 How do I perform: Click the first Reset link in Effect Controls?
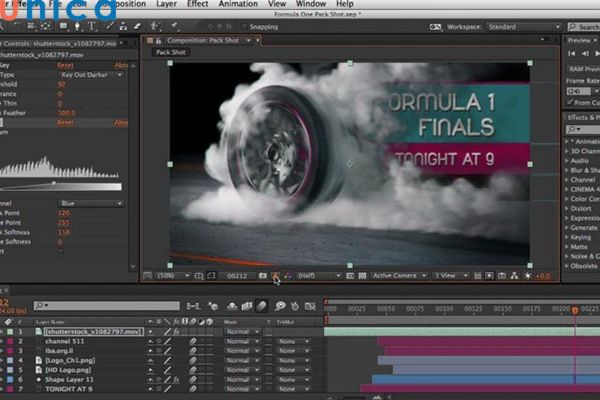[x=65, y=65]
